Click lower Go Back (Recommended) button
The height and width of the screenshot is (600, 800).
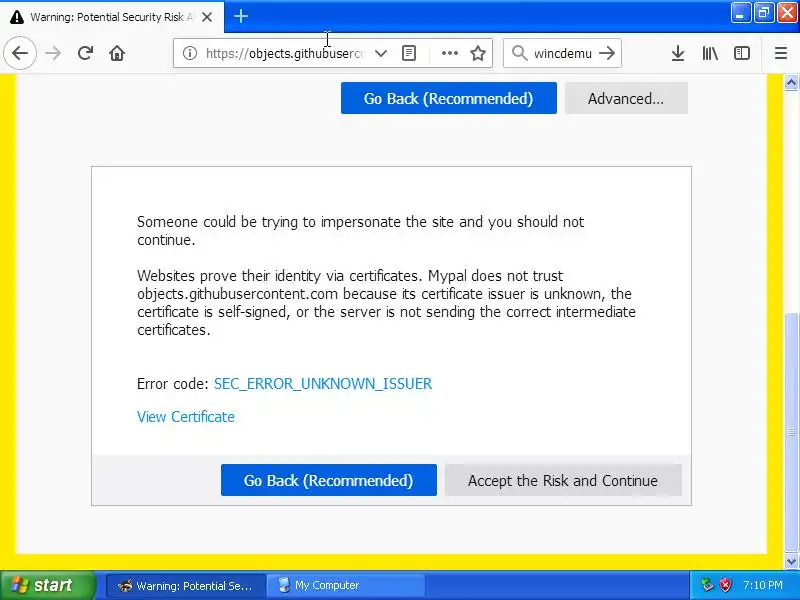click(329, 480)
